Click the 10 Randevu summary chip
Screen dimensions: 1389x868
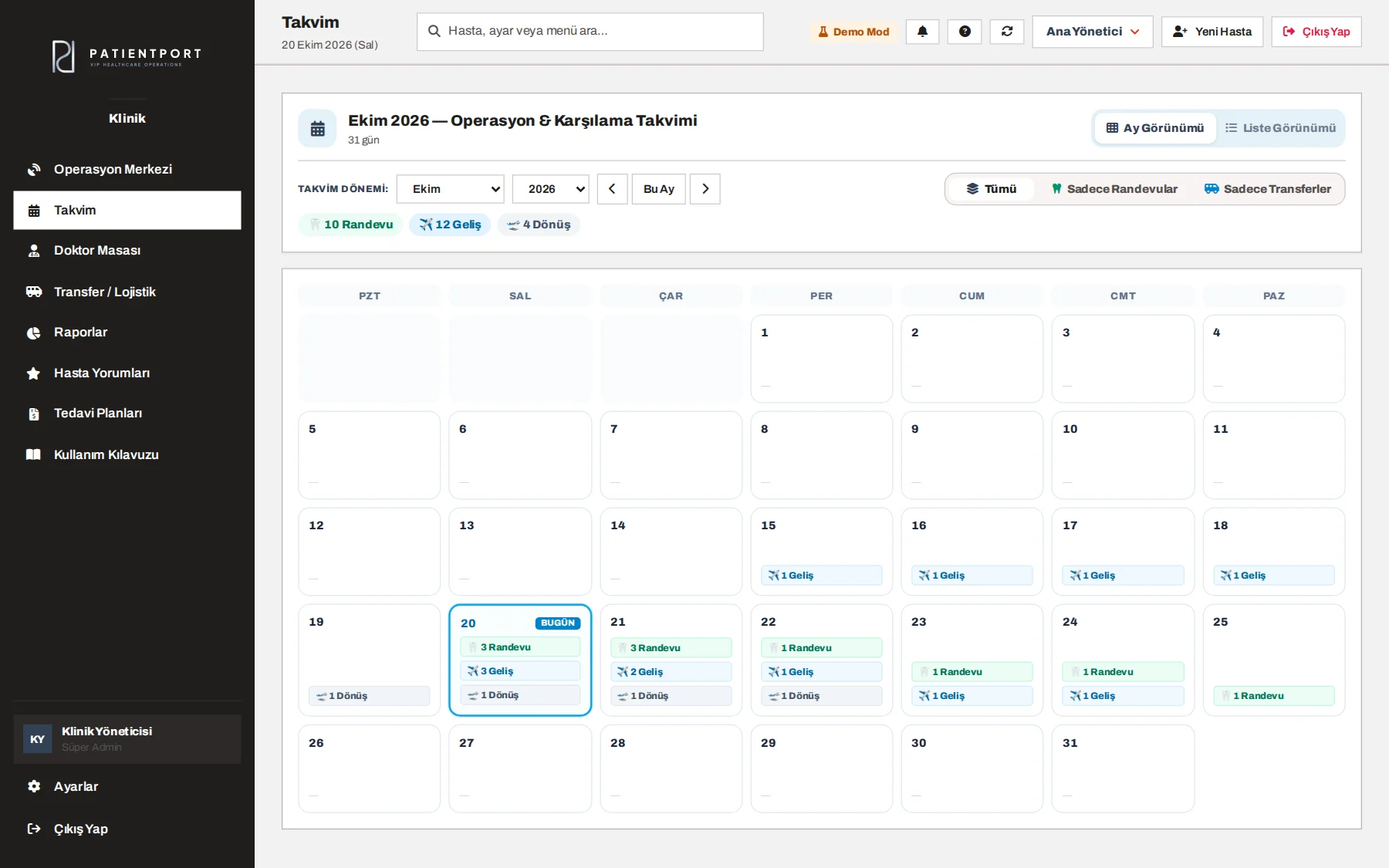[x=351, y=225]
